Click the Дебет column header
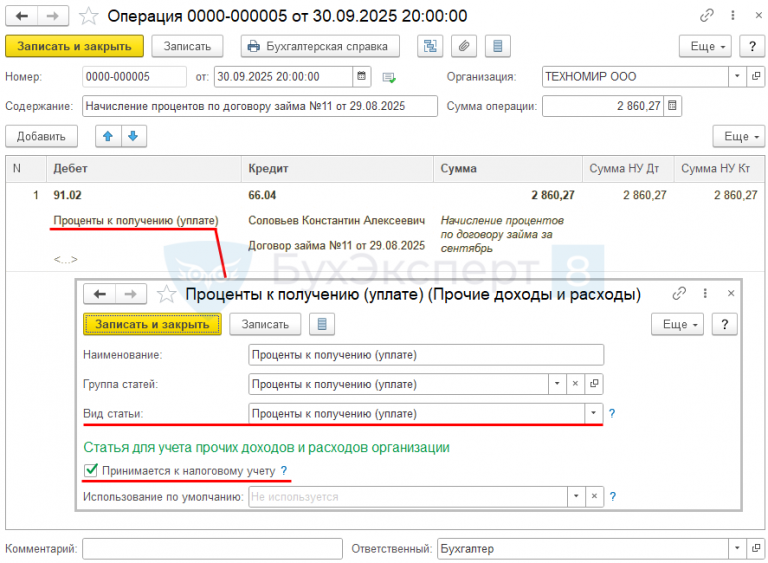The image size is (768, 563). [144, 169]
